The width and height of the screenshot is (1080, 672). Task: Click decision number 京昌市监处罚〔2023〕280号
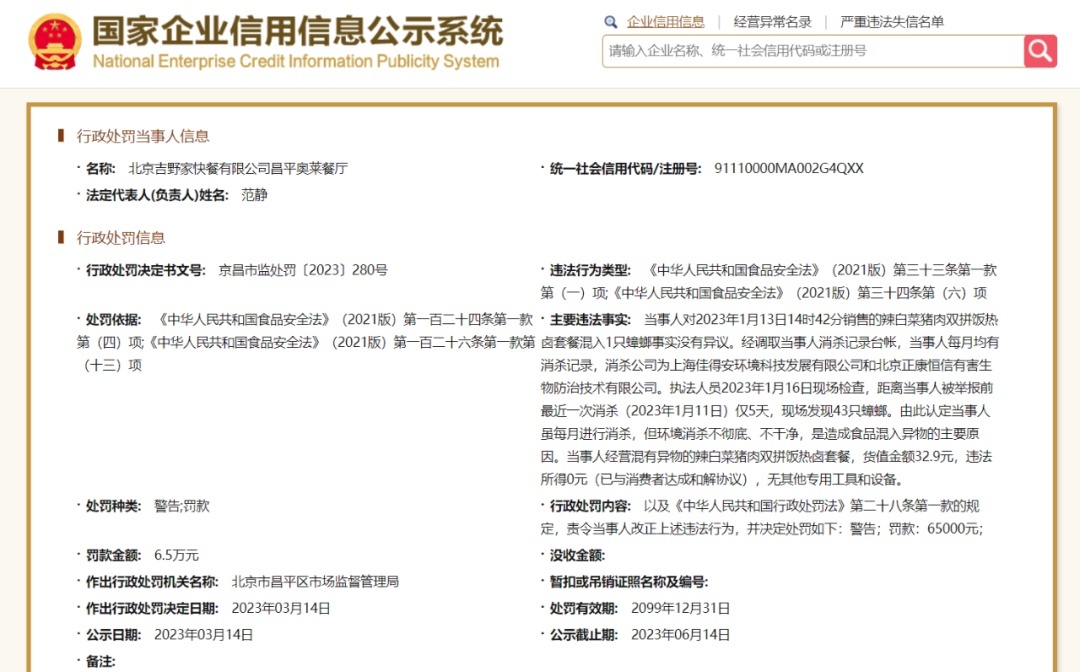point(303,270)
